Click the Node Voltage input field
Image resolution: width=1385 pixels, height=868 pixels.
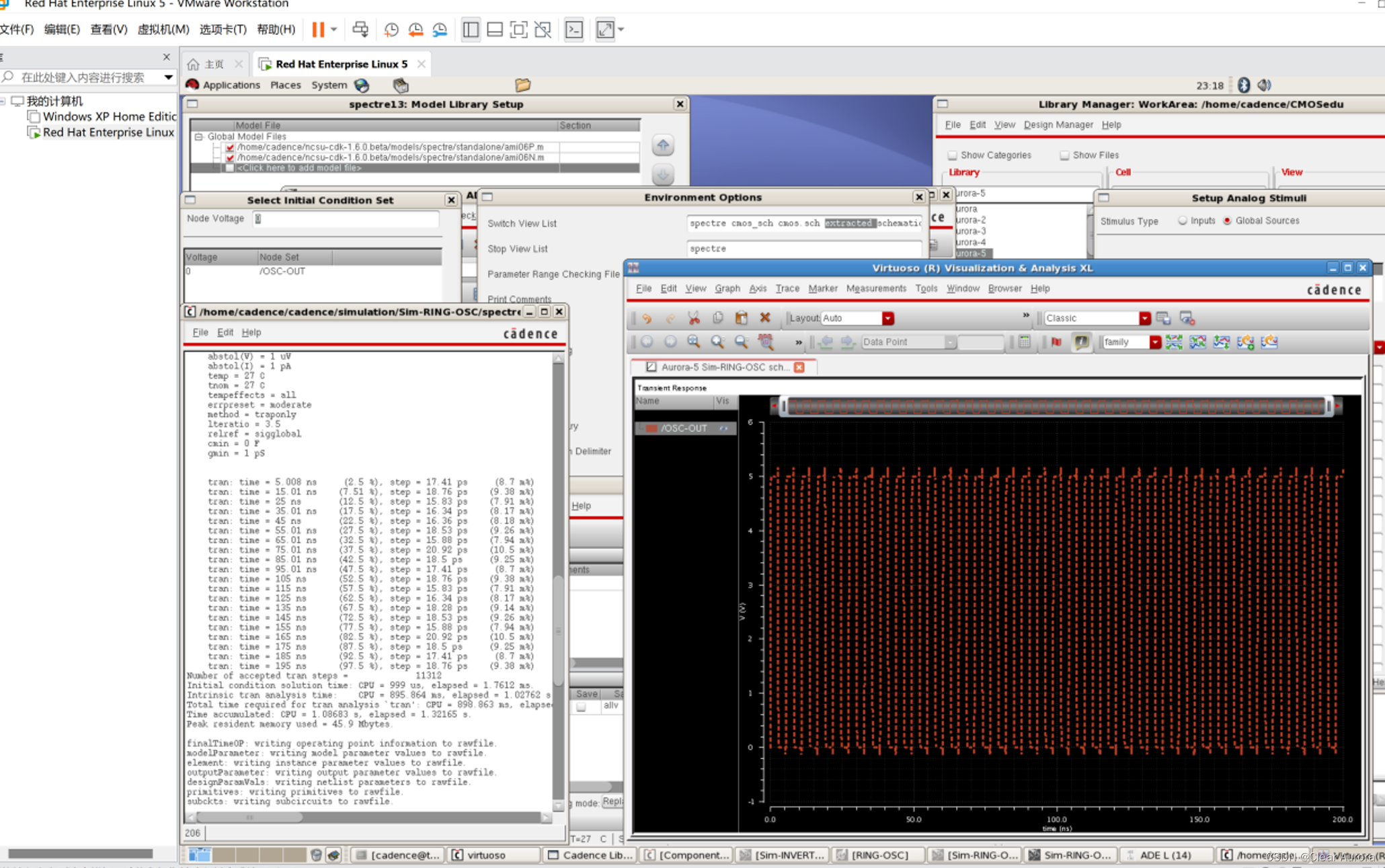[346, 219]
